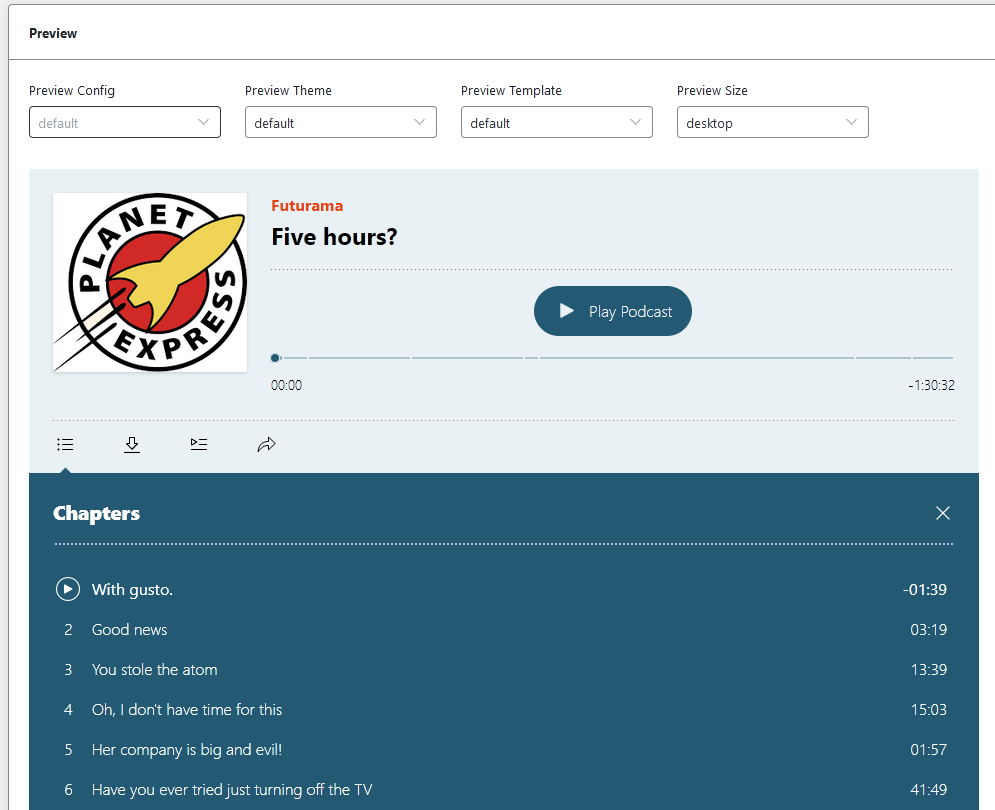Select chapter 'Oh, I don't have time for this'
This screenshot has width=995, height=810.
point(504,710)
